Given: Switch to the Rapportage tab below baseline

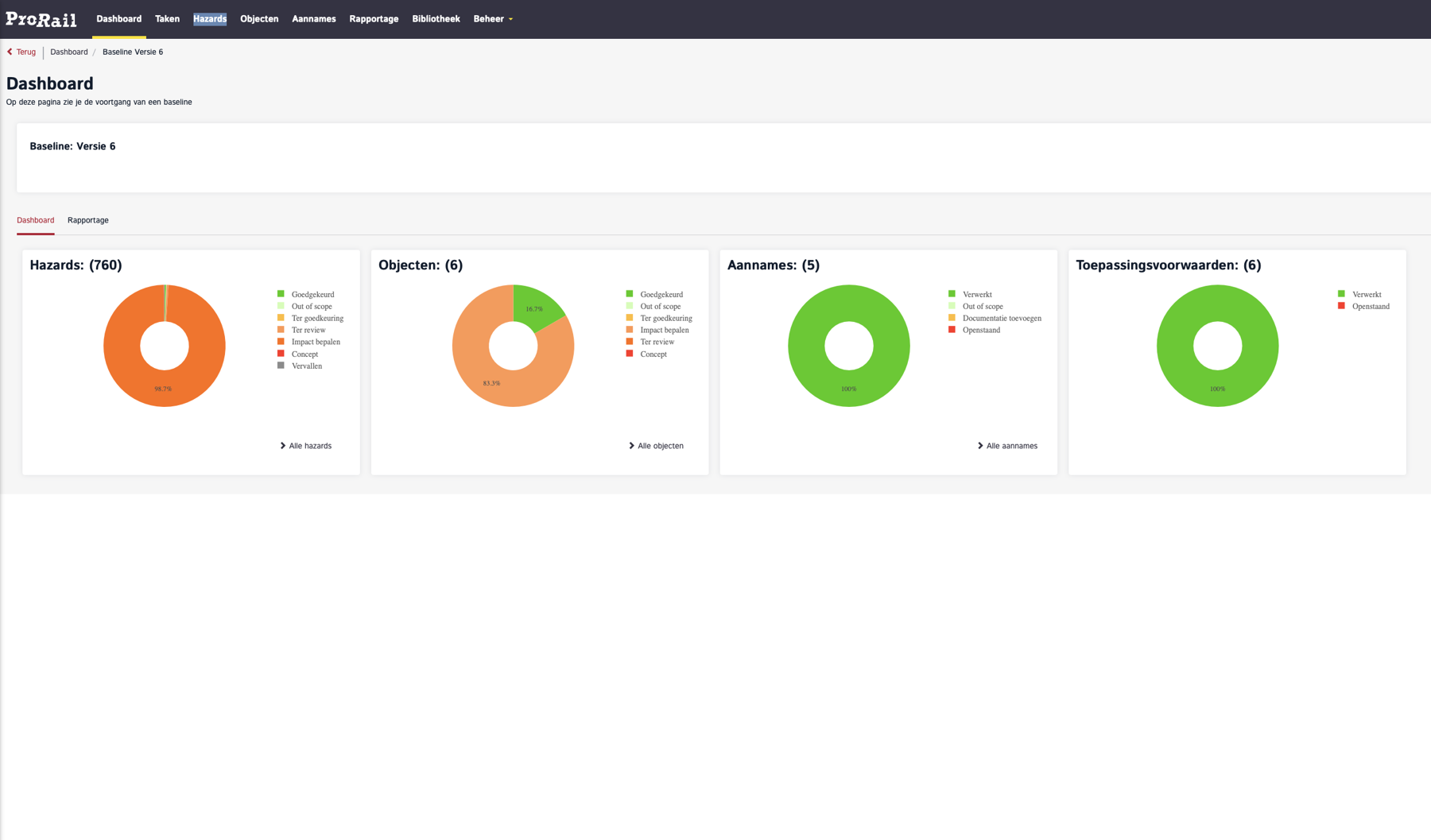Looking at the screenshot, I should pyautogui.click(x=88, y=220).
